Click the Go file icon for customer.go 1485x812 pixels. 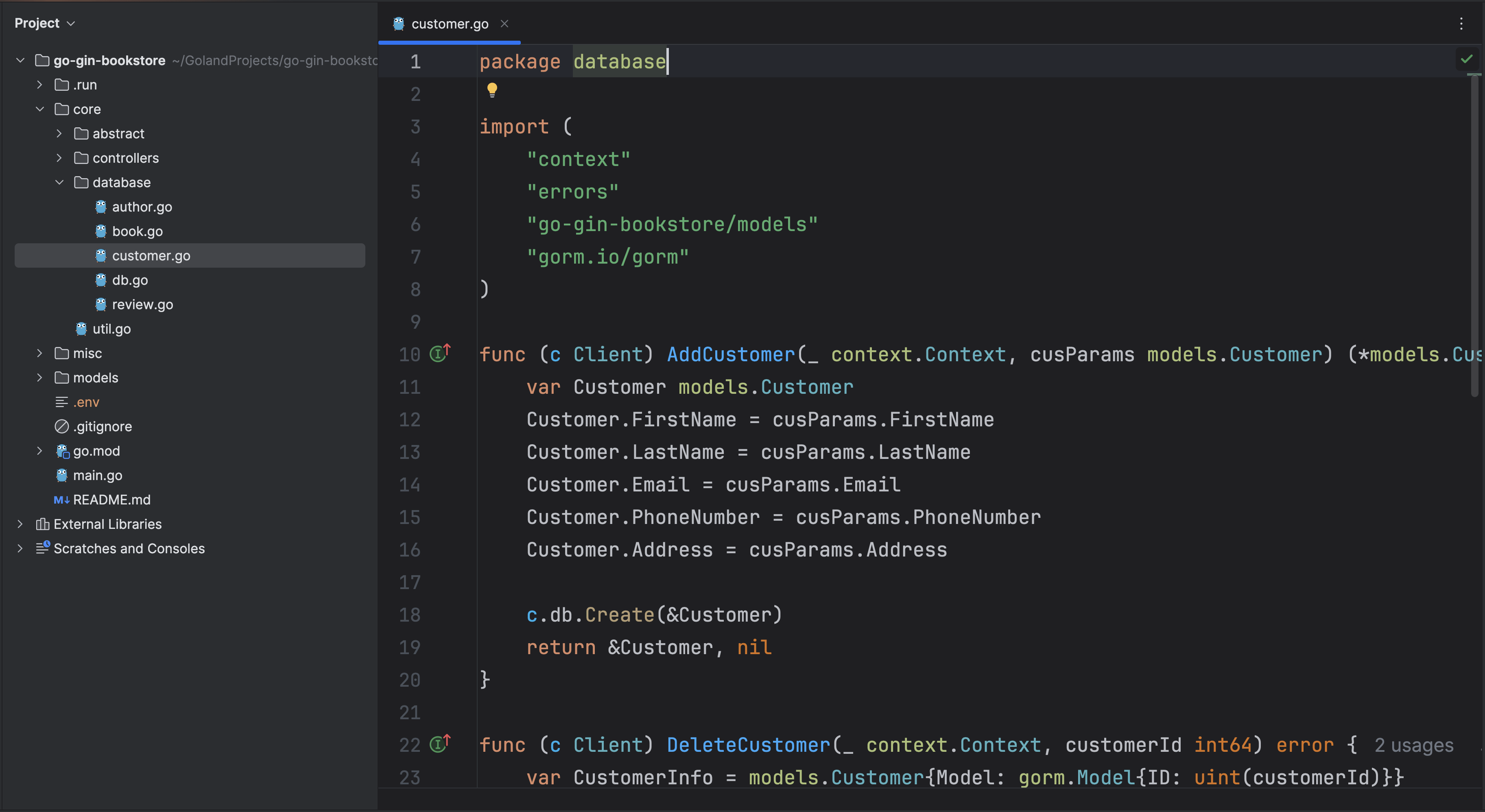(101, 255)
